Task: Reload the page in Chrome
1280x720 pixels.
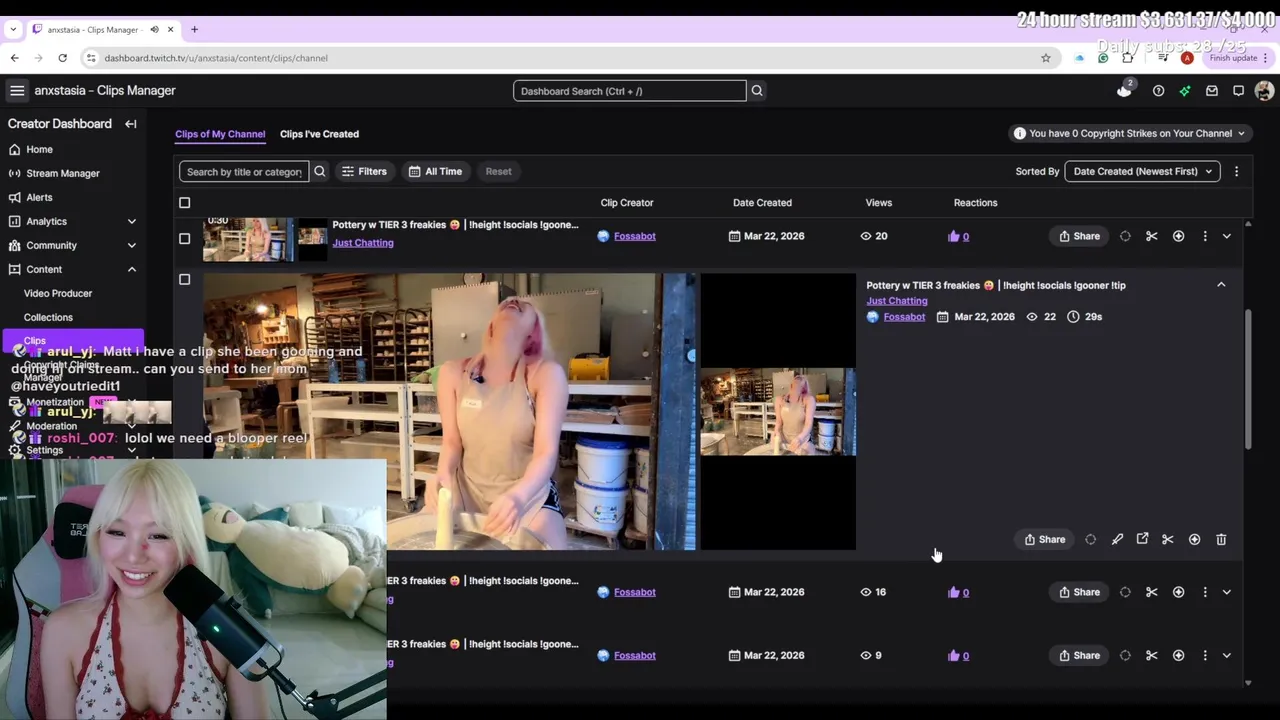Action: [x=62, y=58]
